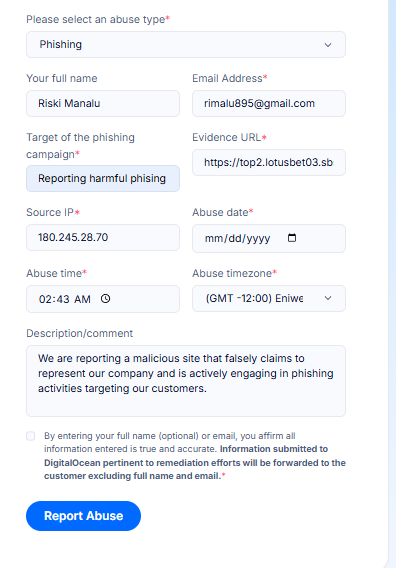Click the 'Email Address' label
Viewport: 396px width, 568px height.
[230, 78]
